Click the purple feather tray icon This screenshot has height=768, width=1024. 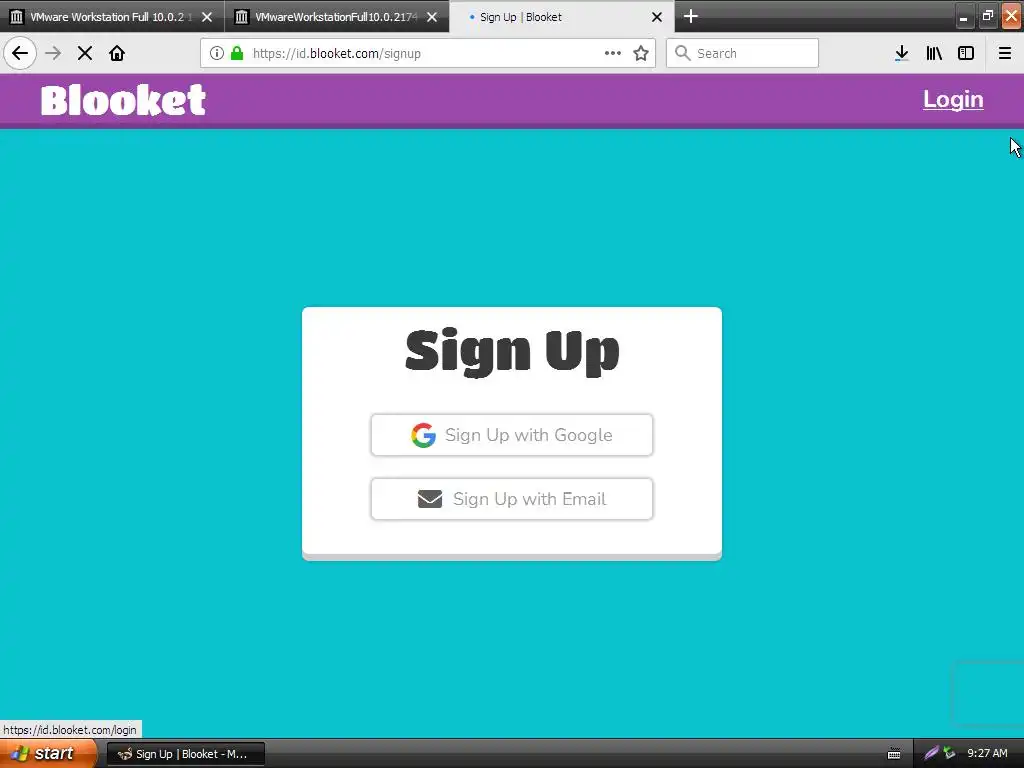point(931,753)
